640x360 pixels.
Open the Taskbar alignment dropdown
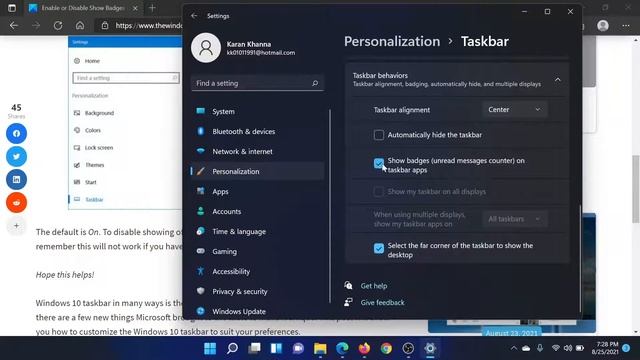(x=514, y=109)
